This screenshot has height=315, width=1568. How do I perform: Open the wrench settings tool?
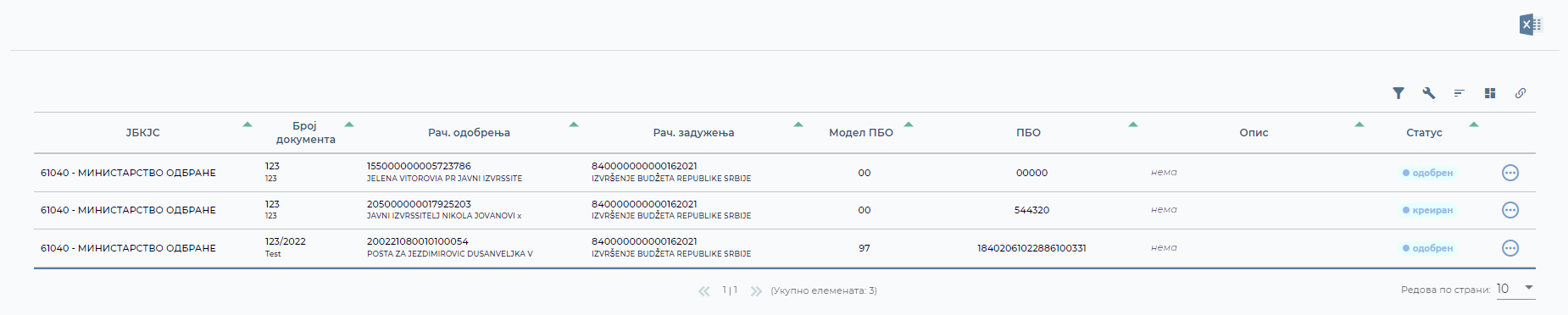point(1429,93)
